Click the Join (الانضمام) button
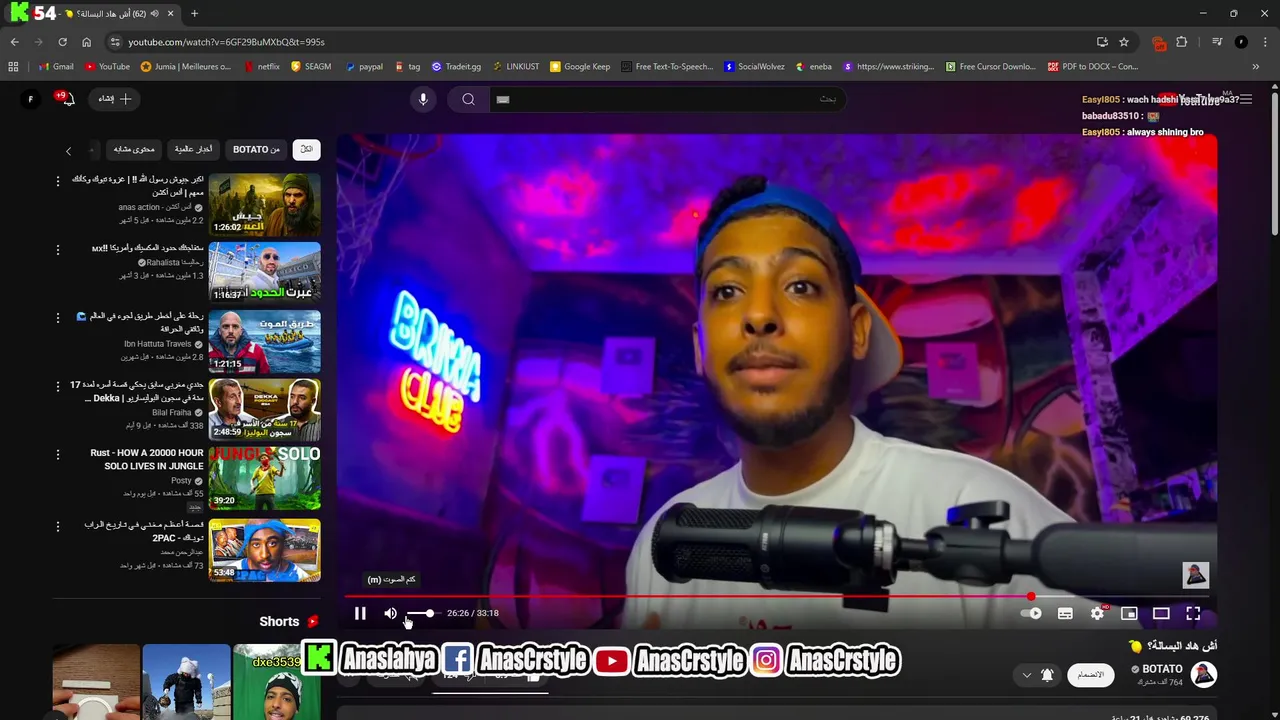 pyautogui.click(x=1091, y=675)
